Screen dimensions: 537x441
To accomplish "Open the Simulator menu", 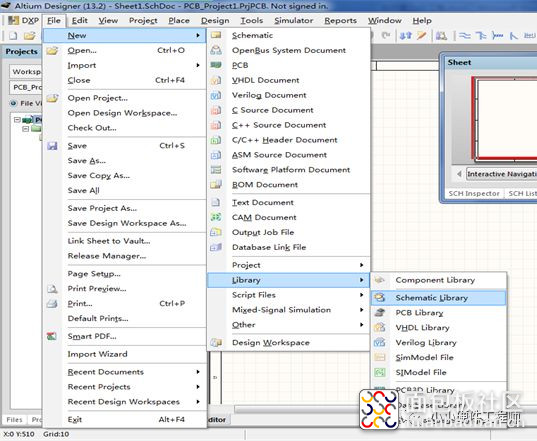I will tap(294, 21).
